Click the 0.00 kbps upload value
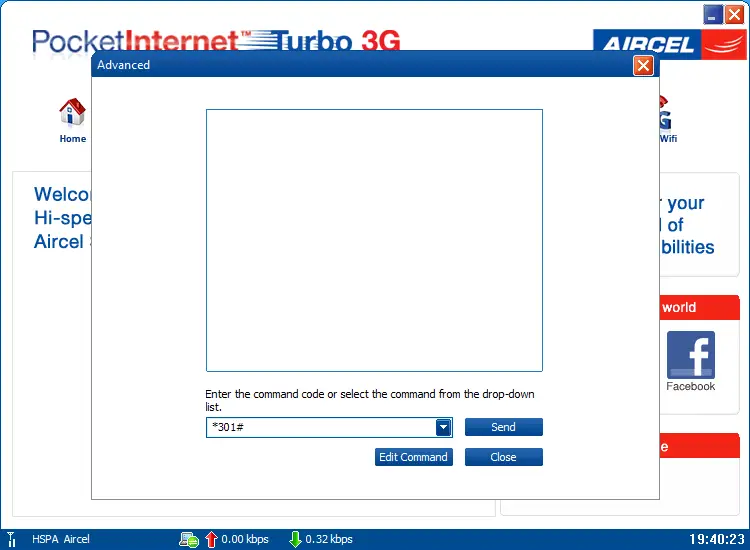Viewport: 750px width, 550px height. tap(244, 539)
